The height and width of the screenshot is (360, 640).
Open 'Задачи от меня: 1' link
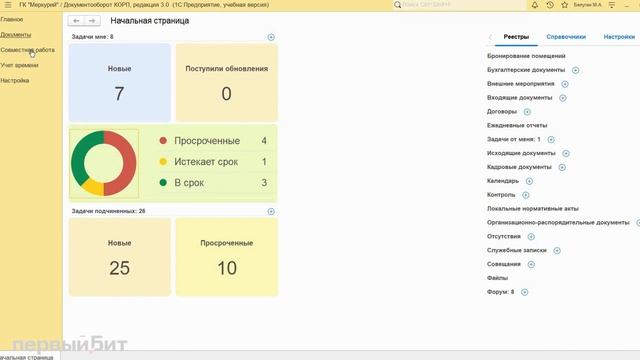[513, 139]
